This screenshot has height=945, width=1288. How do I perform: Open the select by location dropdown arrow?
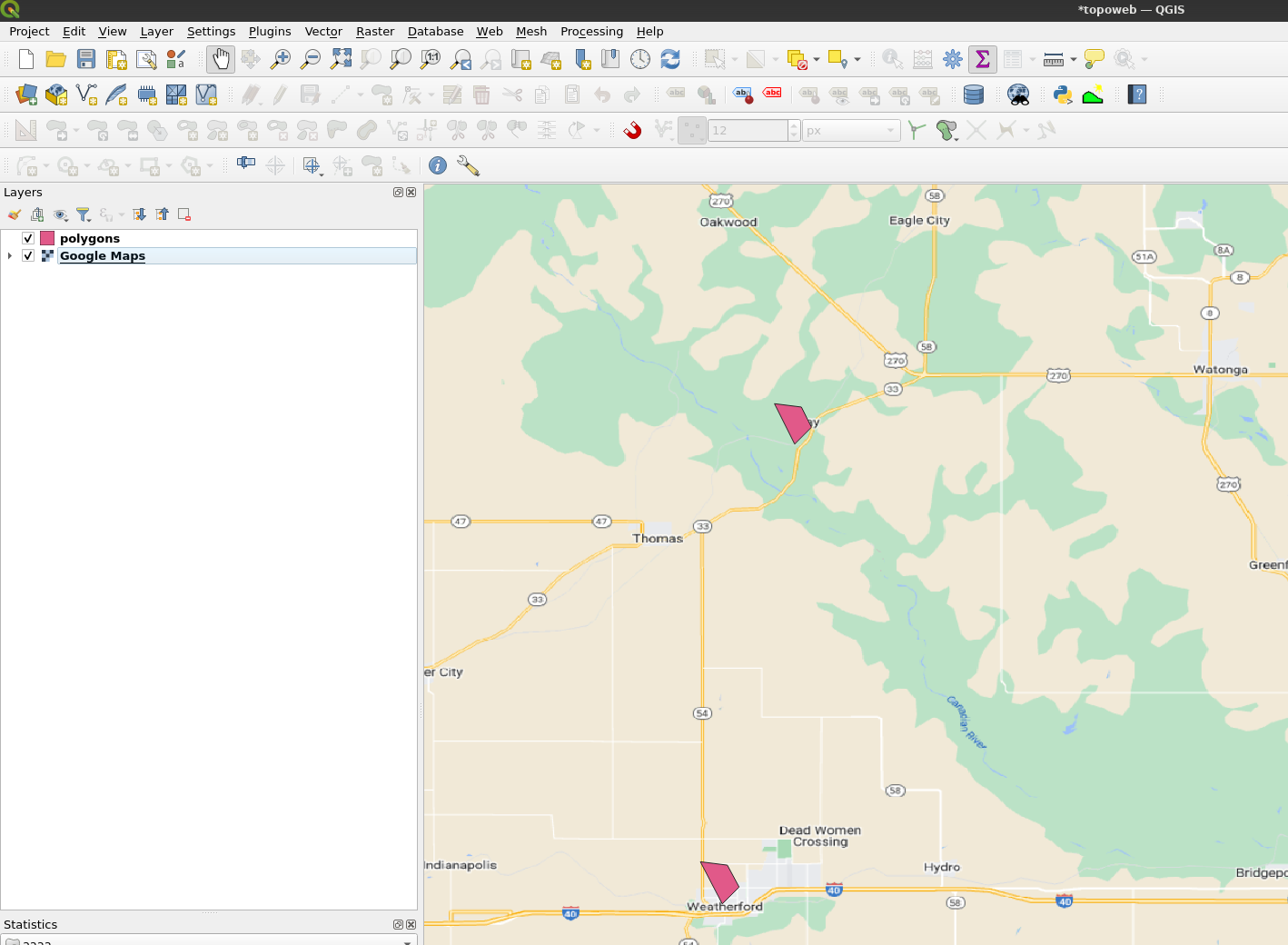[857, 59]
